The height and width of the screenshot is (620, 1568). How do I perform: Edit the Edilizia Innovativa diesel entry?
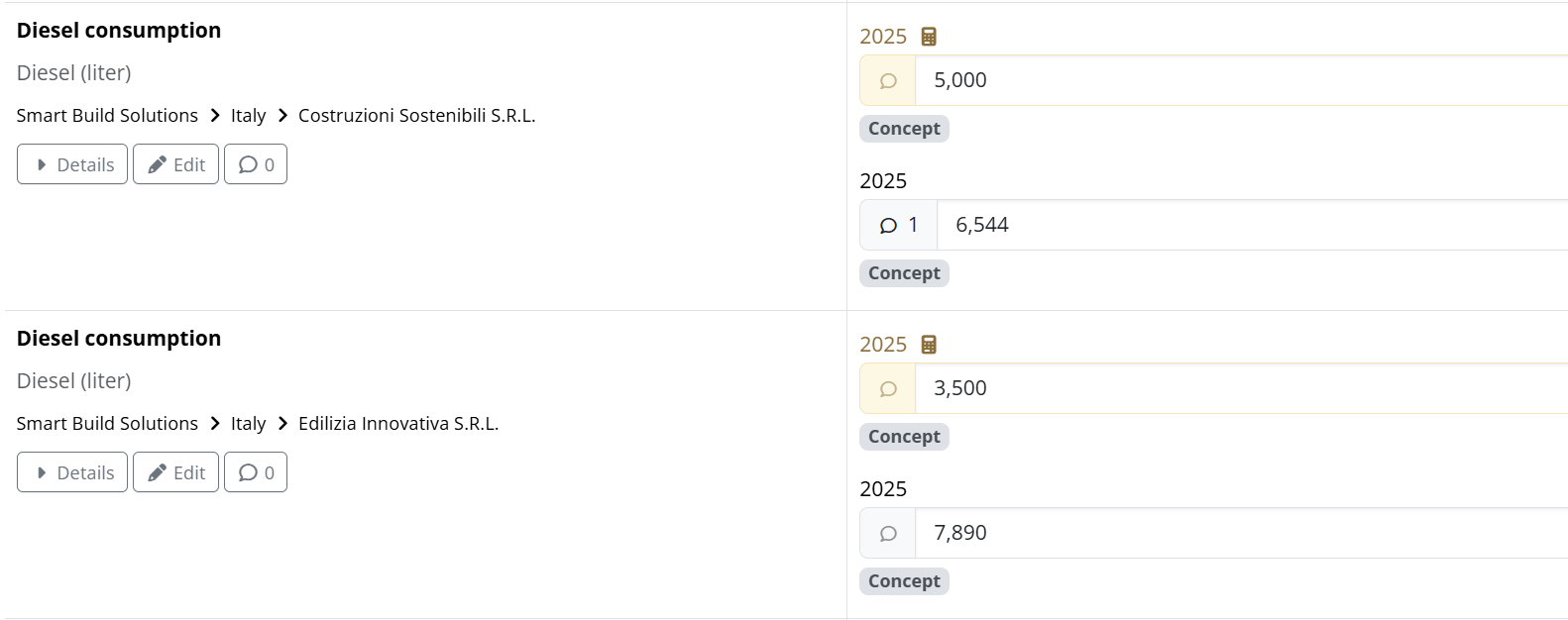click(x=175, y=472)
